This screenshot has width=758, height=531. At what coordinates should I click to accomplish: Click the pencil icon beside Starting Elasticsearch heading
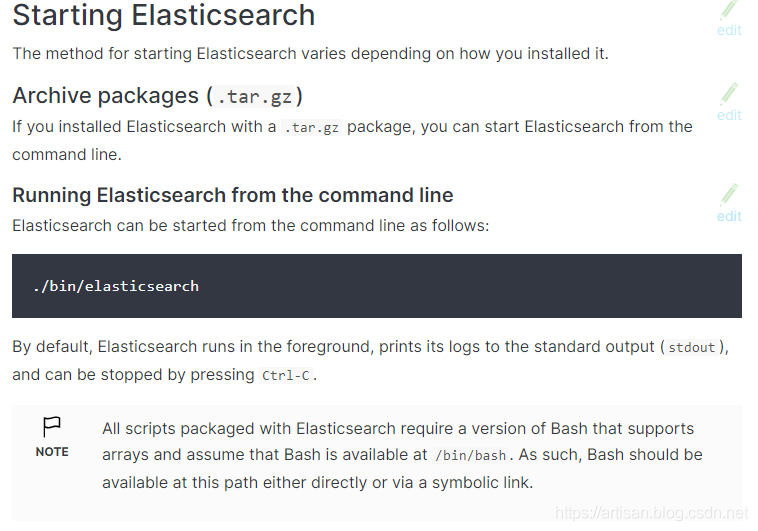coord(729,10)
